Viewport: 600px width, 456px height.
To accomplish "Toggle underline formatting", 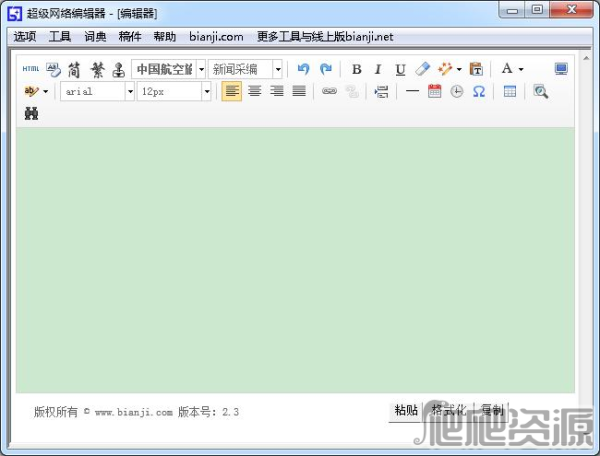I will click(x=400, y=70).
